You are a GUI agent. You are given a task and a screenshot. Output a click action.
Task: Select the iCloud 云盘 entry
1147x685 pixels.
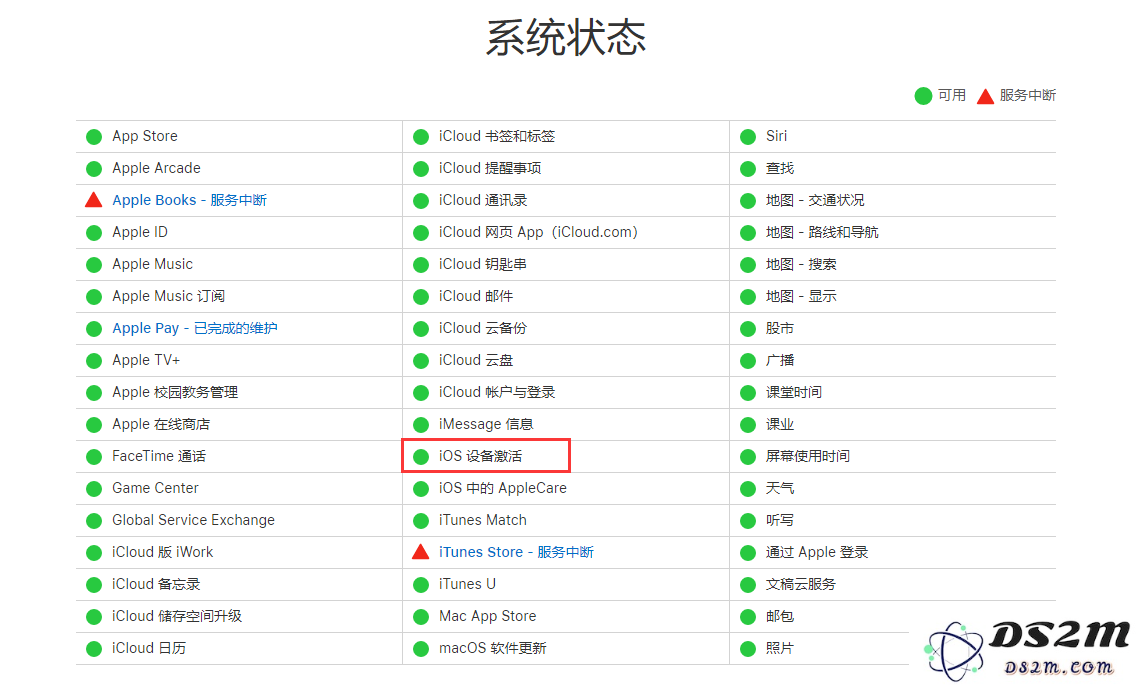476,360
